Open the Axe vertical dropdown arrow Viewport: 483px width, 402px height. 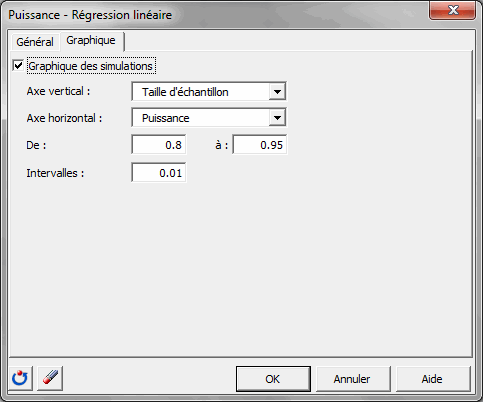277,91
